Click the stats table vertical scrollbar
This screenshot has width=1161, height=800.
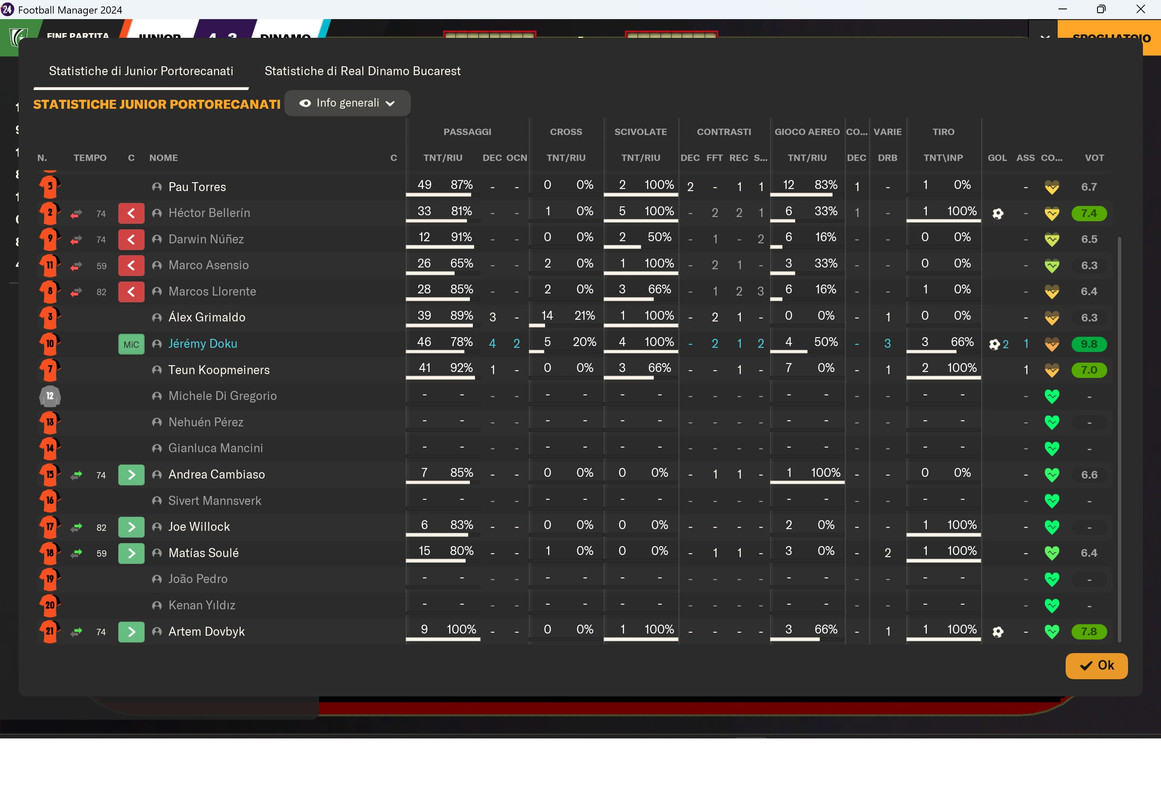point(1119,439)
